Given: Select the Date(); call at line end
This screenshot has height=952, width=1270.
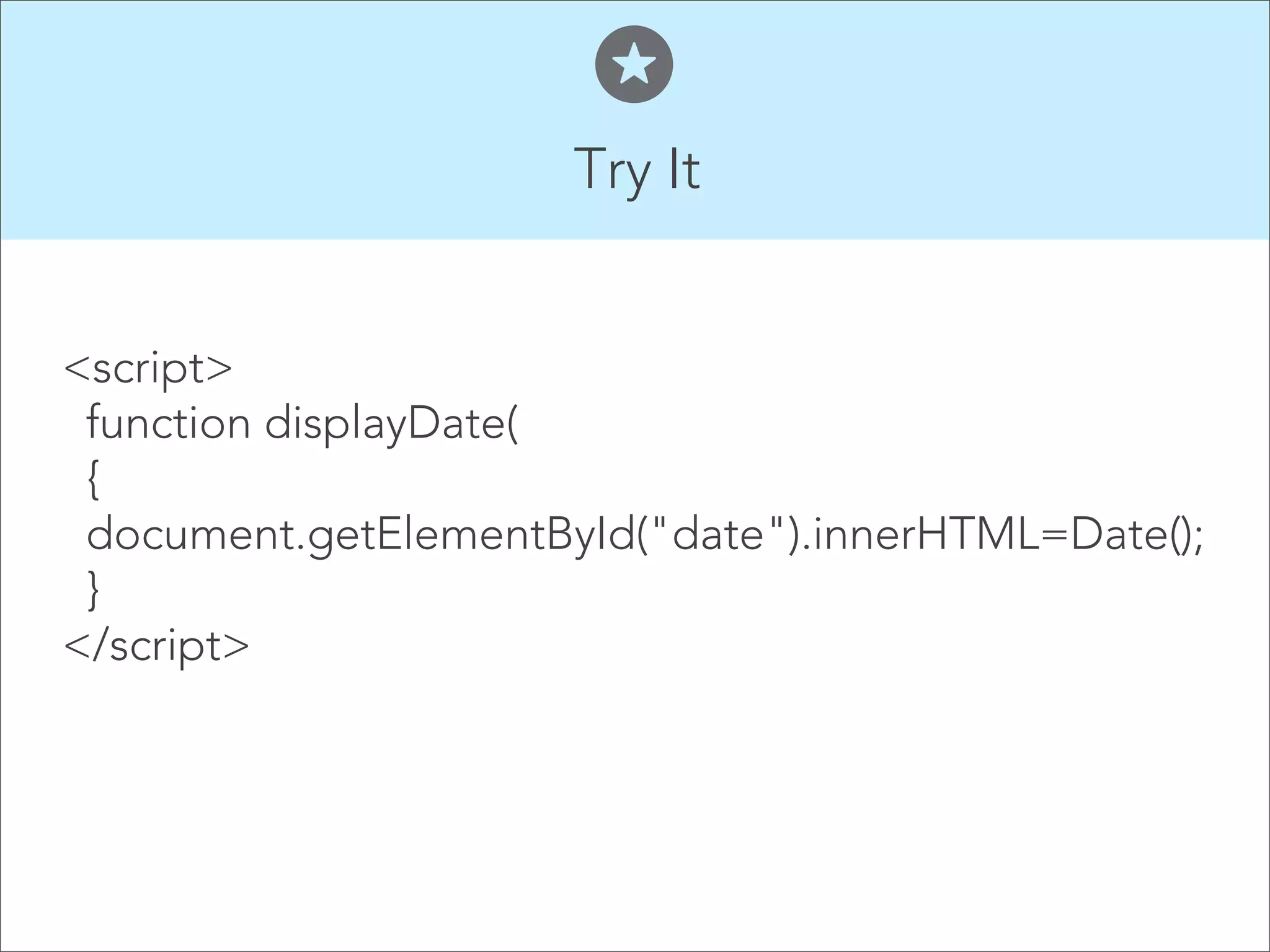Looking at the screenshot, I should 1137,535.
